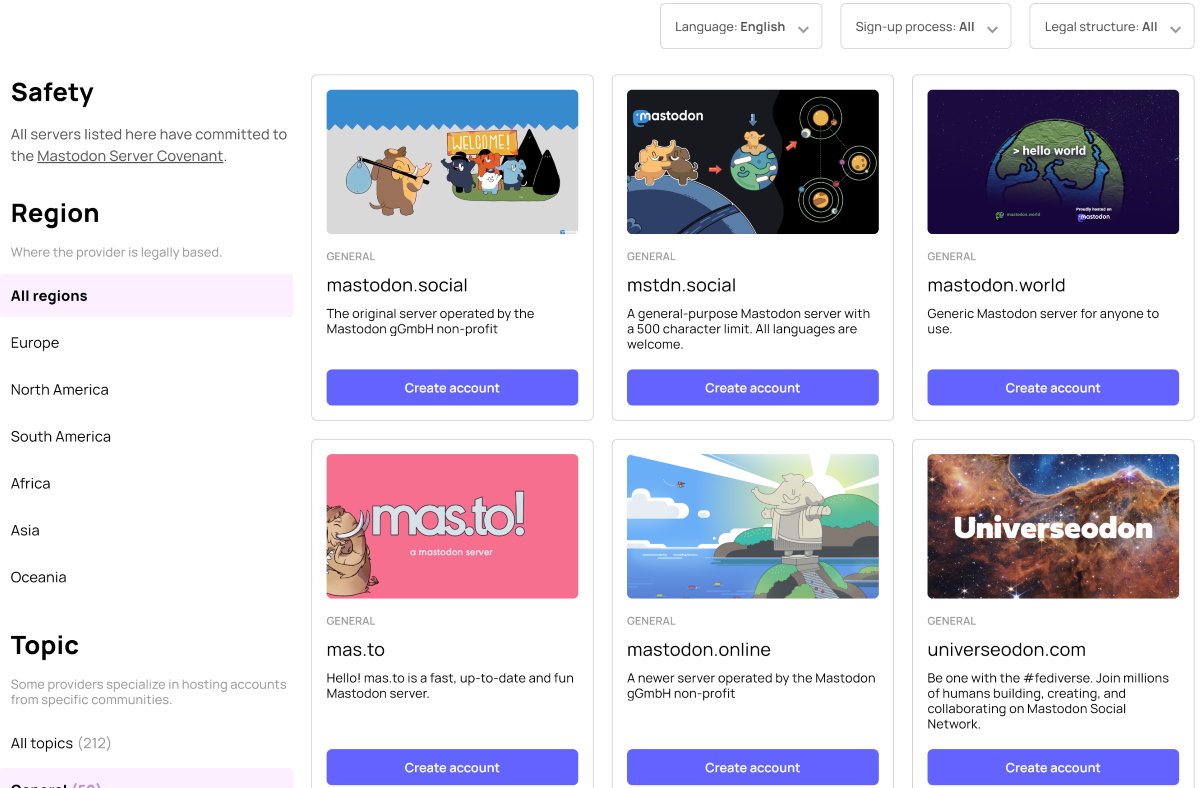Click the Topic heading
Viewport: 1200px width, 788px height.
click(x=45, y=645)
